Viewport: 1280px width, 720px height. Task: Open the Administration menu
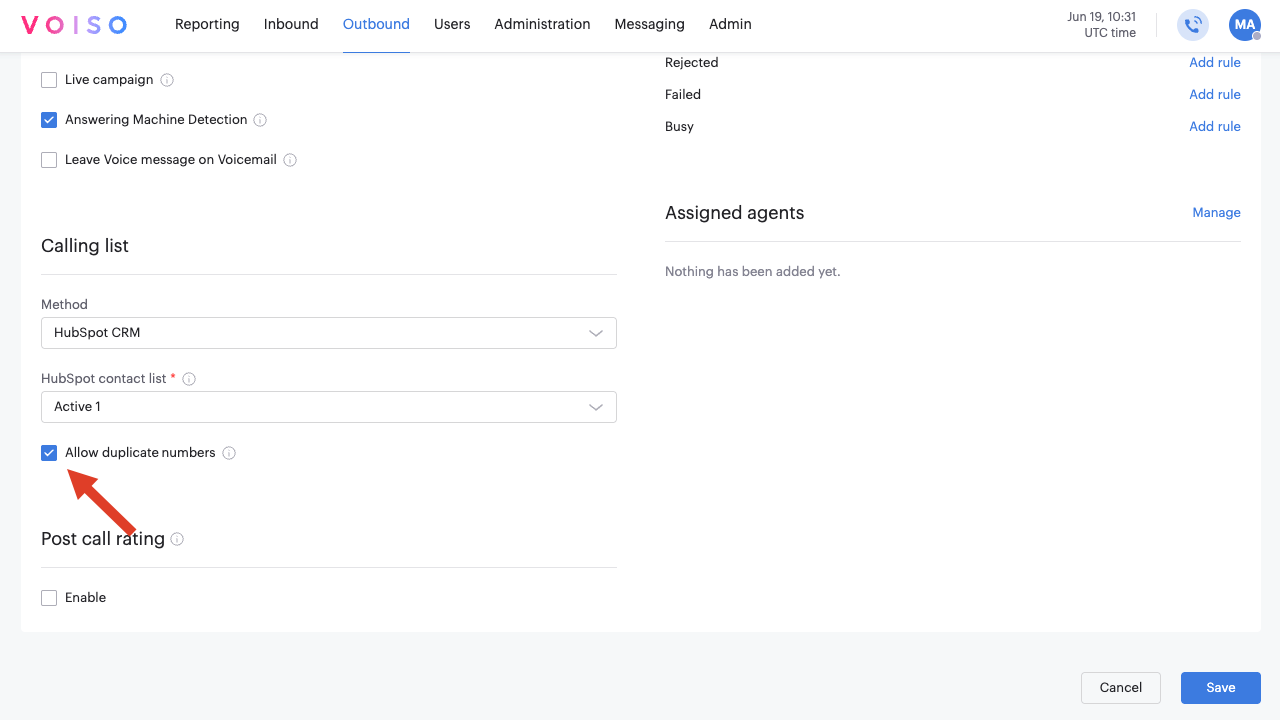[542, 24]
